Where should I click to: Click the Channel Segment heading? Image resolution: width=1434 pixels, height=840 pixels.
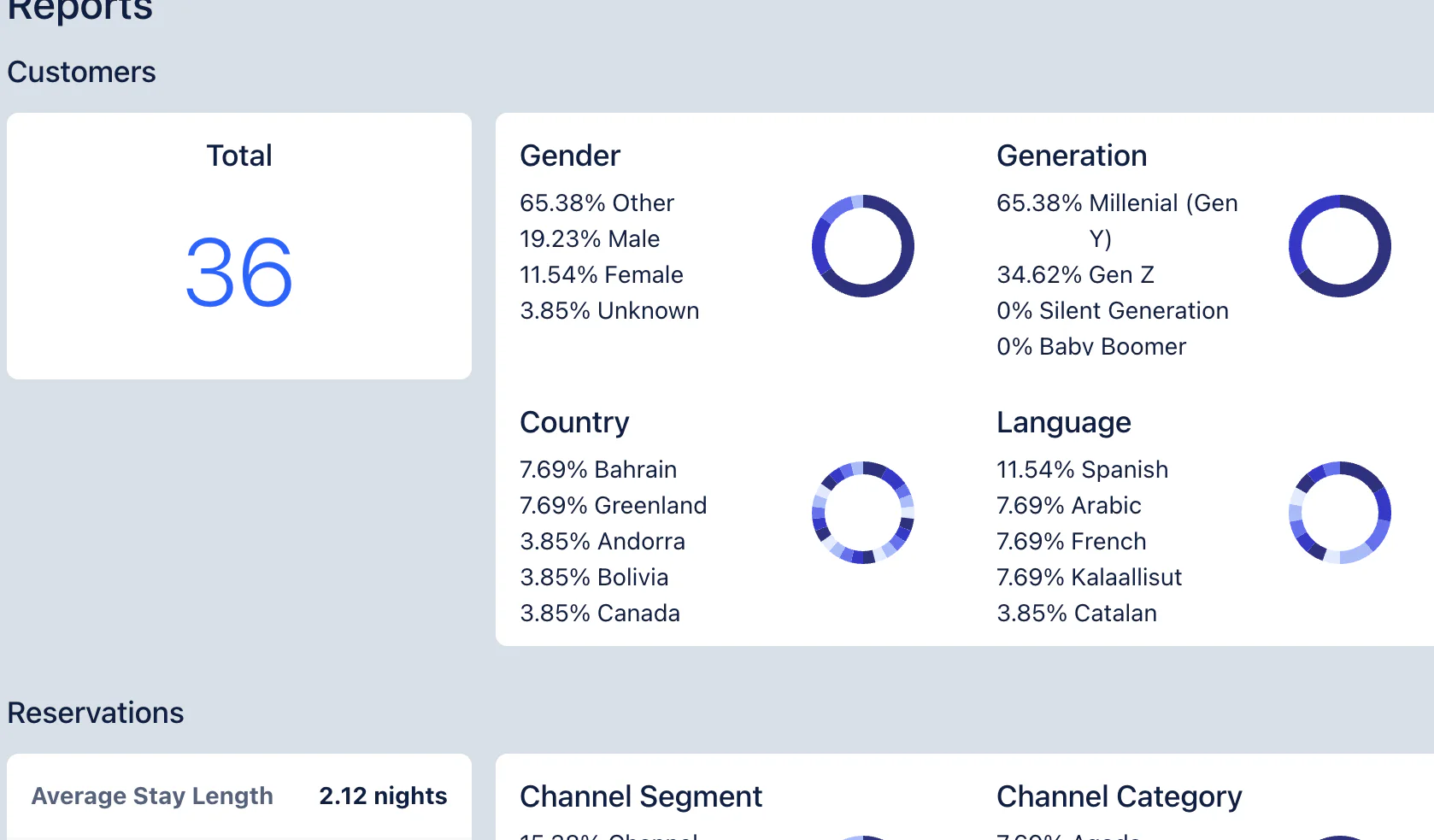coord(641,796)
